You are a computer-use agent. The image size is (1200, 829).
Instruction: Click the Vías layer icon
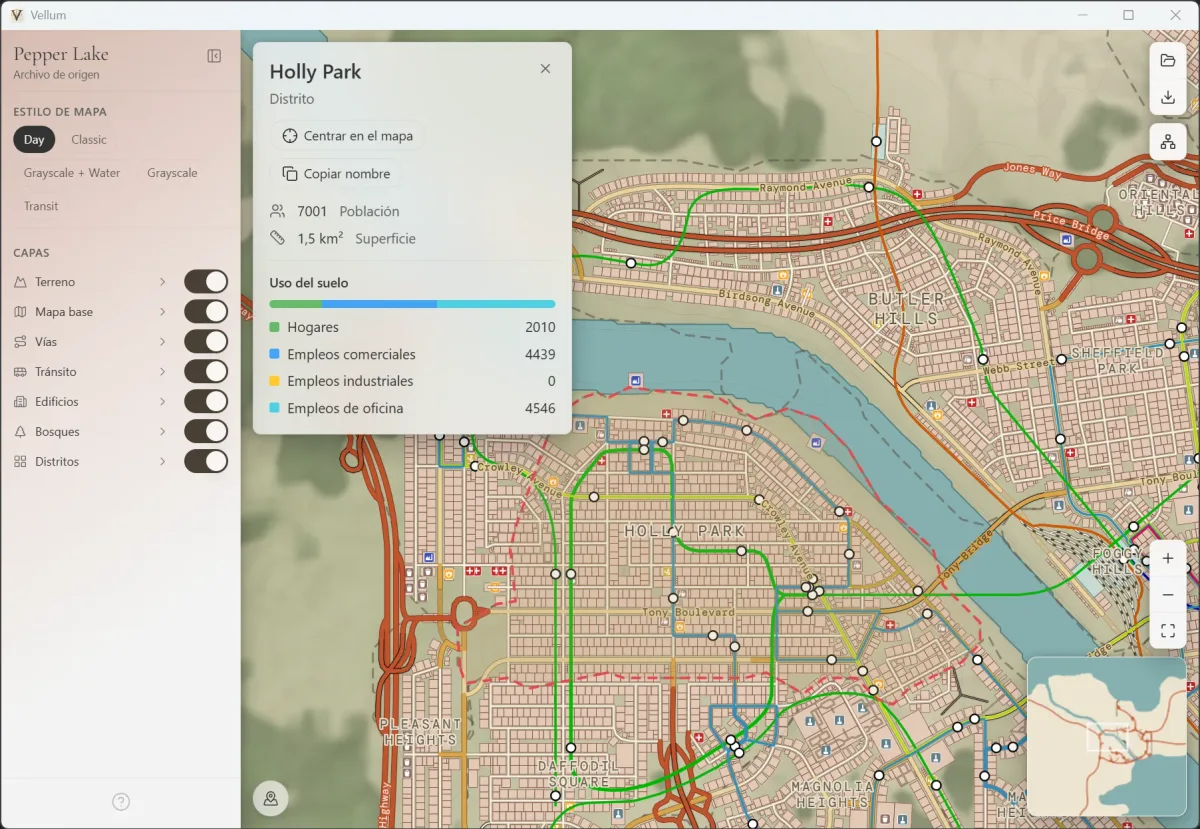20,342
